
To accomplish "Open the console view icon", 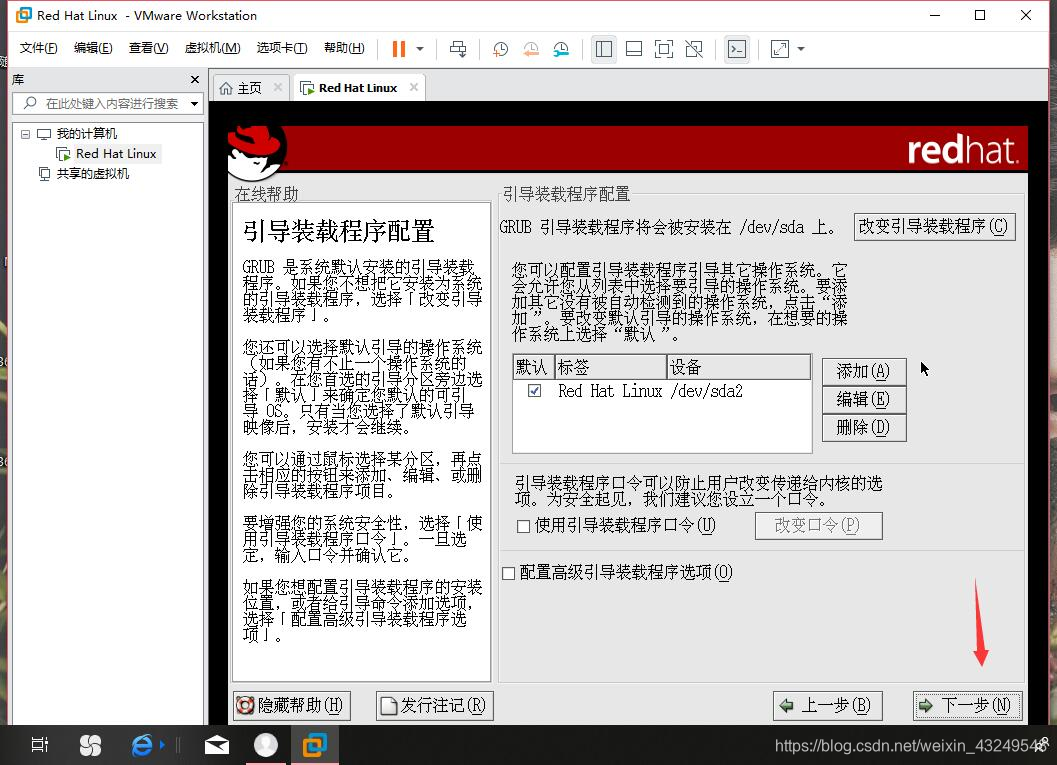I will [x=737, y=49].
